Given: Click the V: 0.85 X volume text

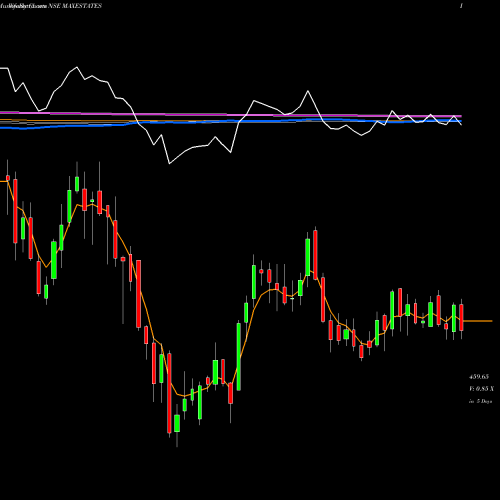Looking at the screenshot, I should click(x=481, y=389).
